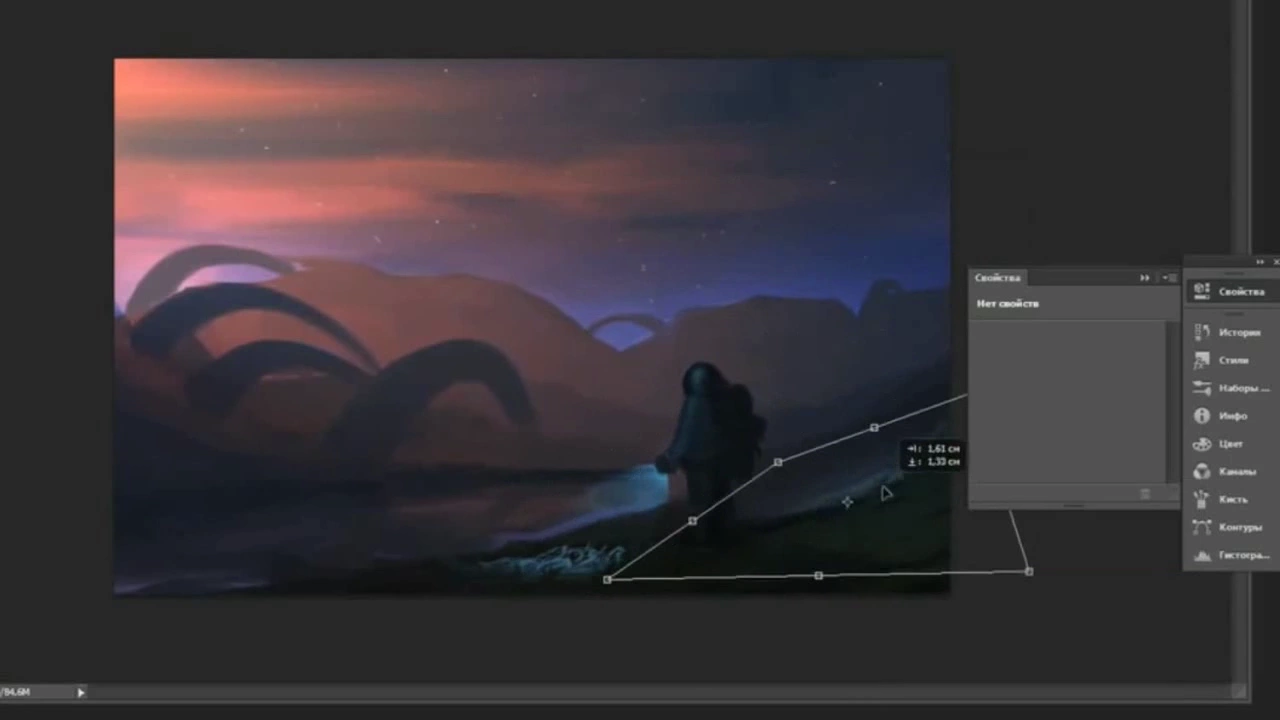Open the Гистограмма panel from the dock

coord(1231,555)
